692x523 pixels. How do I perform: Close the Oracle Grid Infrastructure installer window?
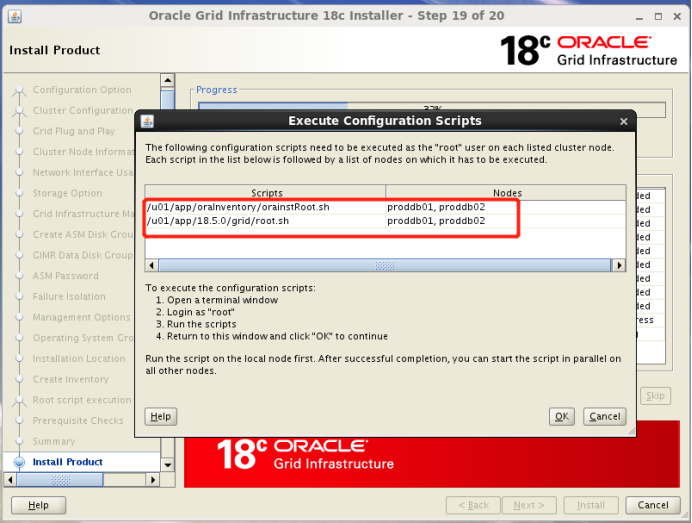(677, 17)
